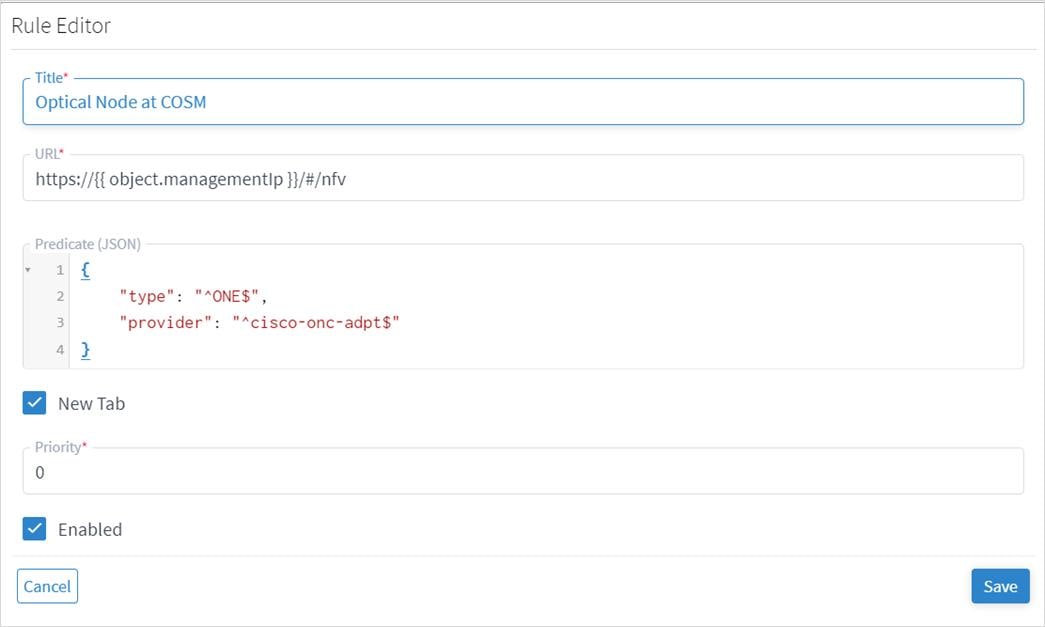Click the "type" key in the predicate

(x=144, y=296)
